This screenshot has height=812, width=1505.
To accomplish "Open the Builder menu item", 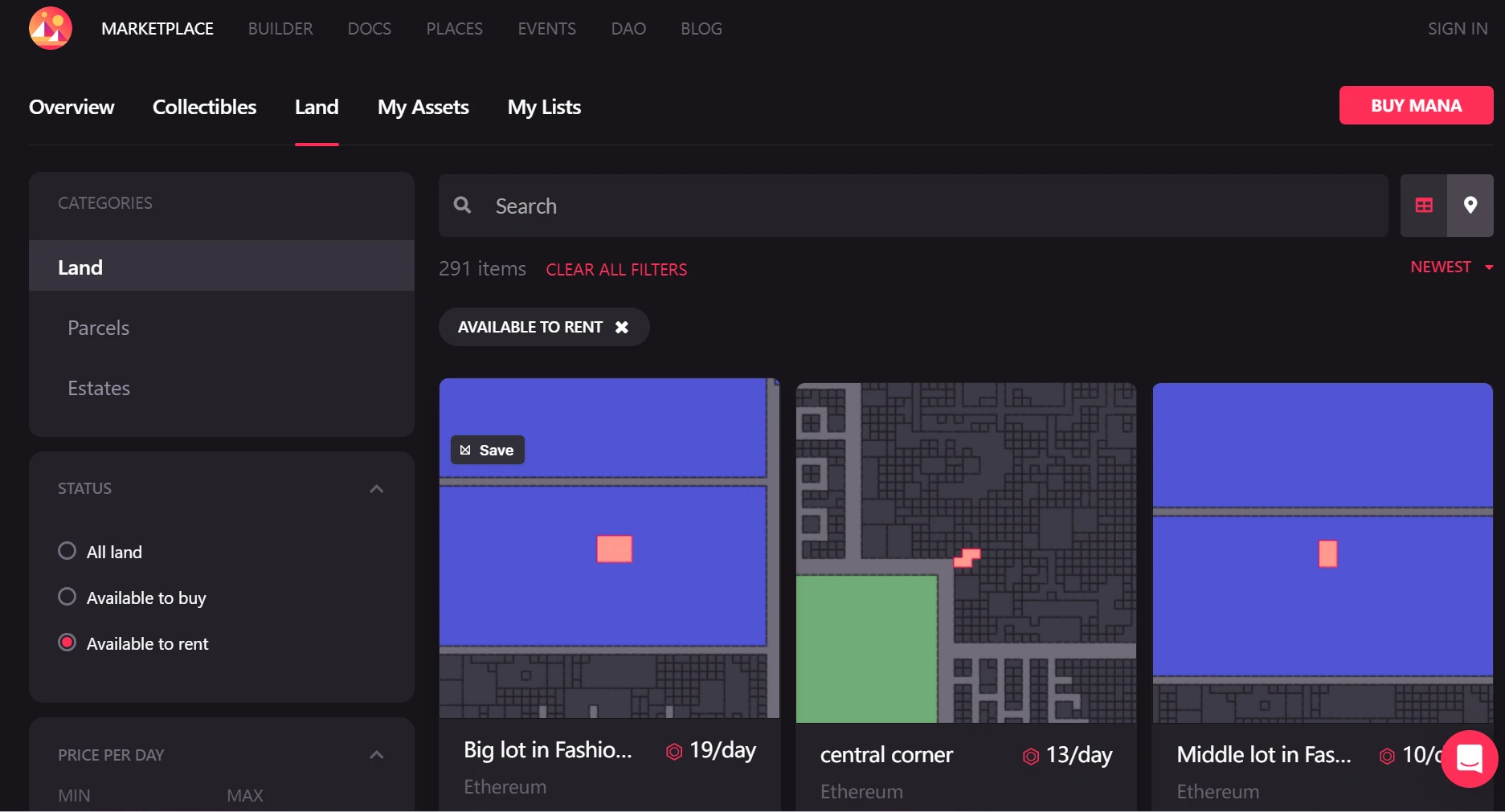I will (x=280, y=29).
